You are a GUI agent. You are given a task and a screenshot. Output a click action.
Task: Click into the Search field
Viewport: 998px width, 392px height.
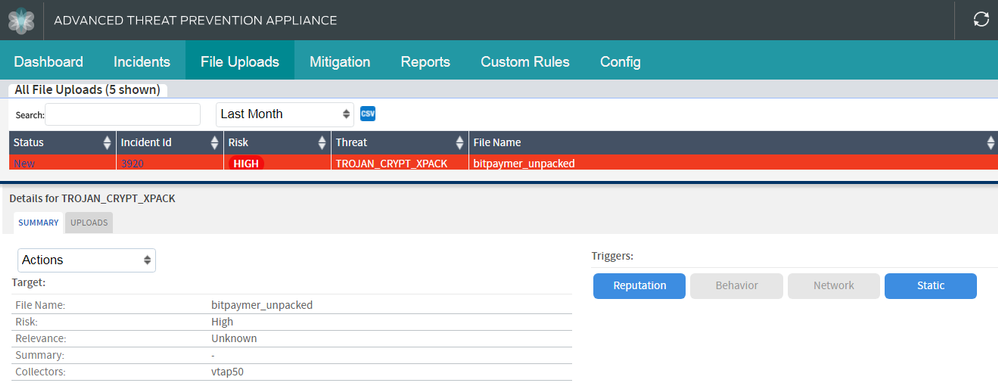click(123, 115)
